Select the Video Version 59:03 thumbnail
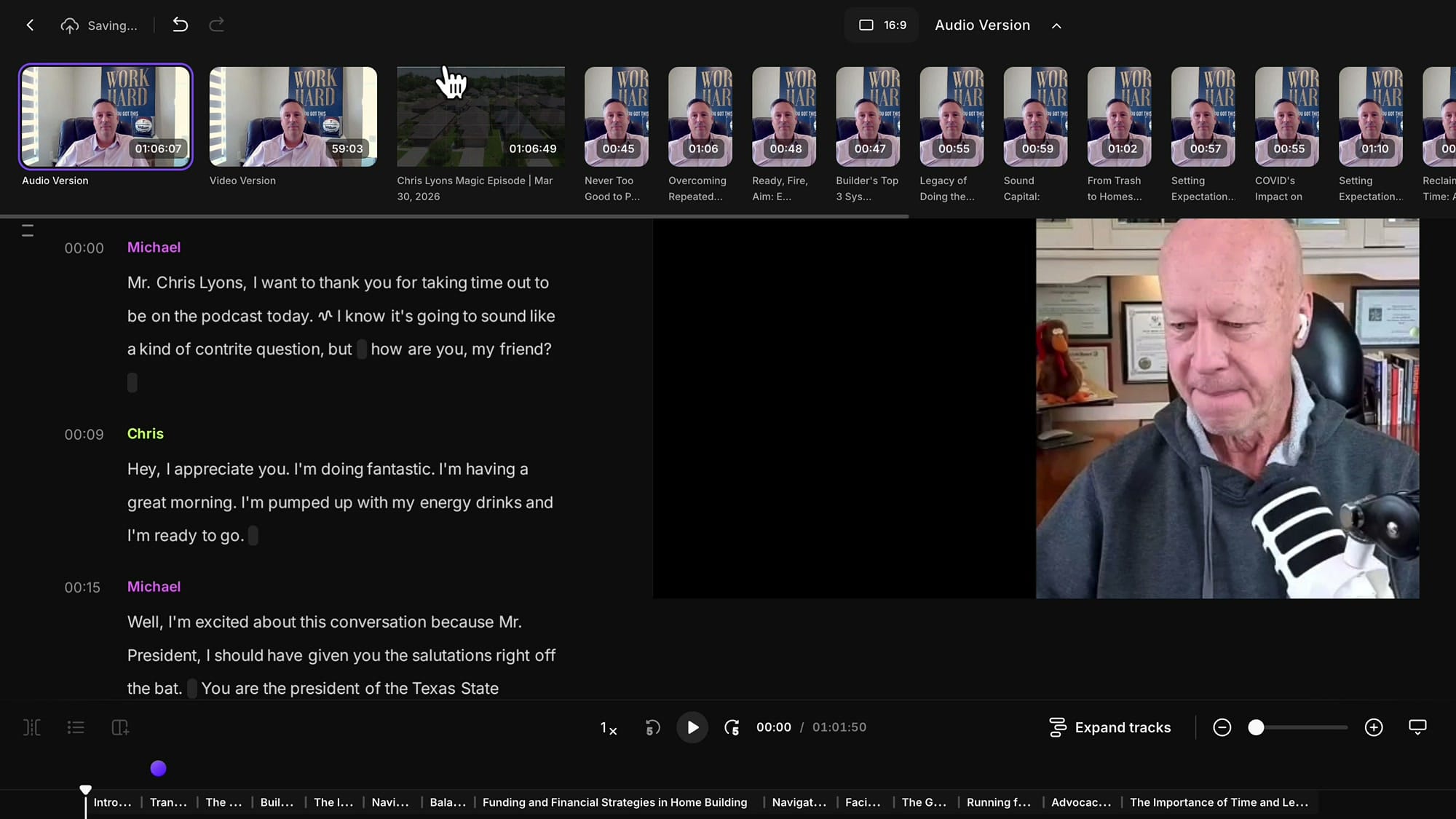This screenshot has width=1456, height=819. coord(293,116)
